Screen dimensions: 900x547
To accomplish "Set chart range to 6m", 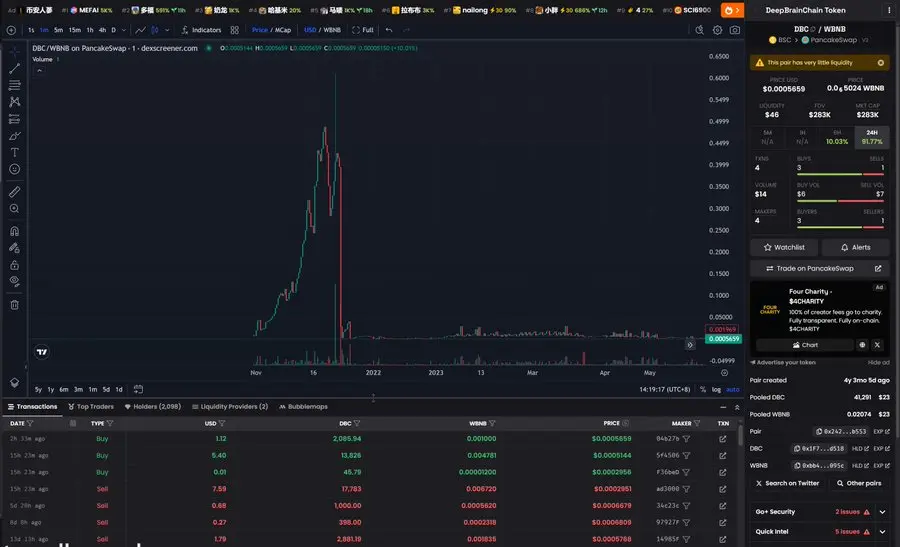I will coord(64,389).
